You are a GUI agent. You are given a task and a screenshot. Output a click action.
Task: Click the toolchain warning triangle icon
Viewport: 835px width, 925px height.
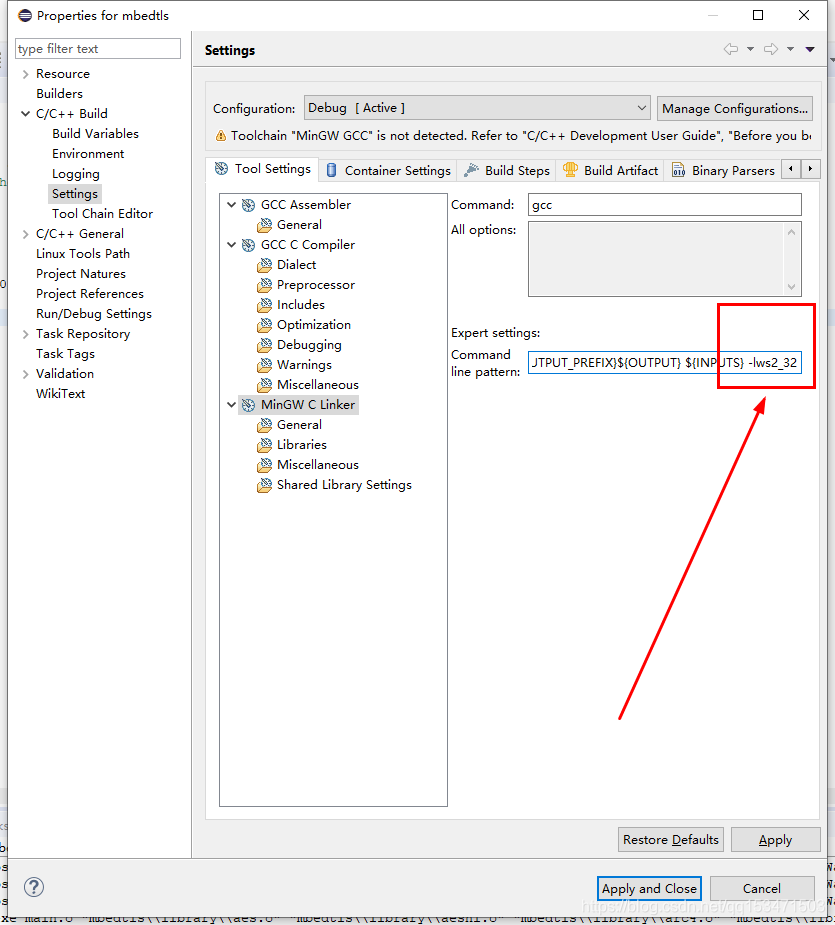coord(221,136)
